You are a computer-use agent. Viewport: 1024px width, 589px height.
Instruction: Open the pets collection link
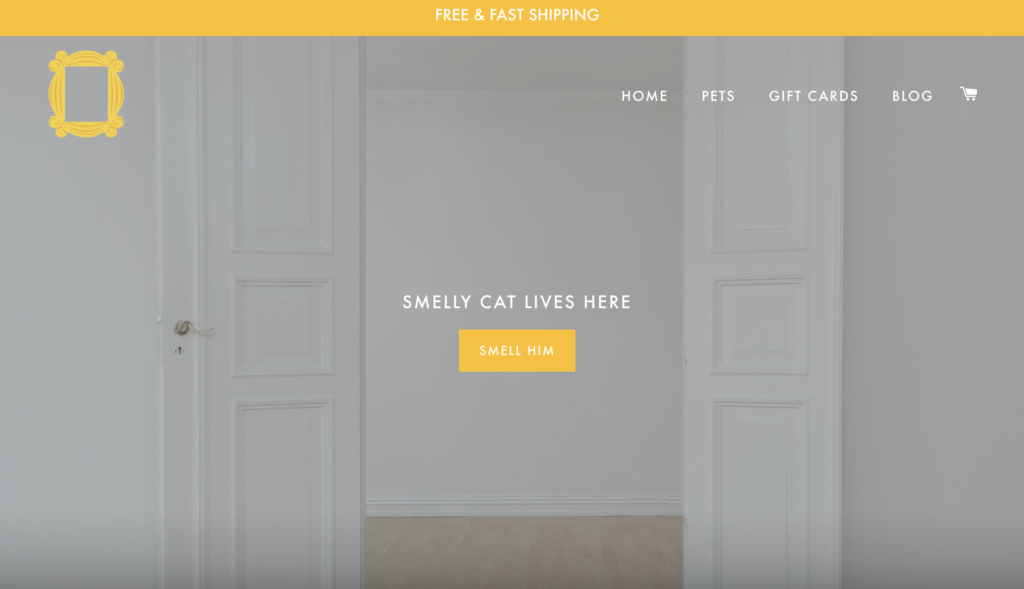tap(718, 96)
